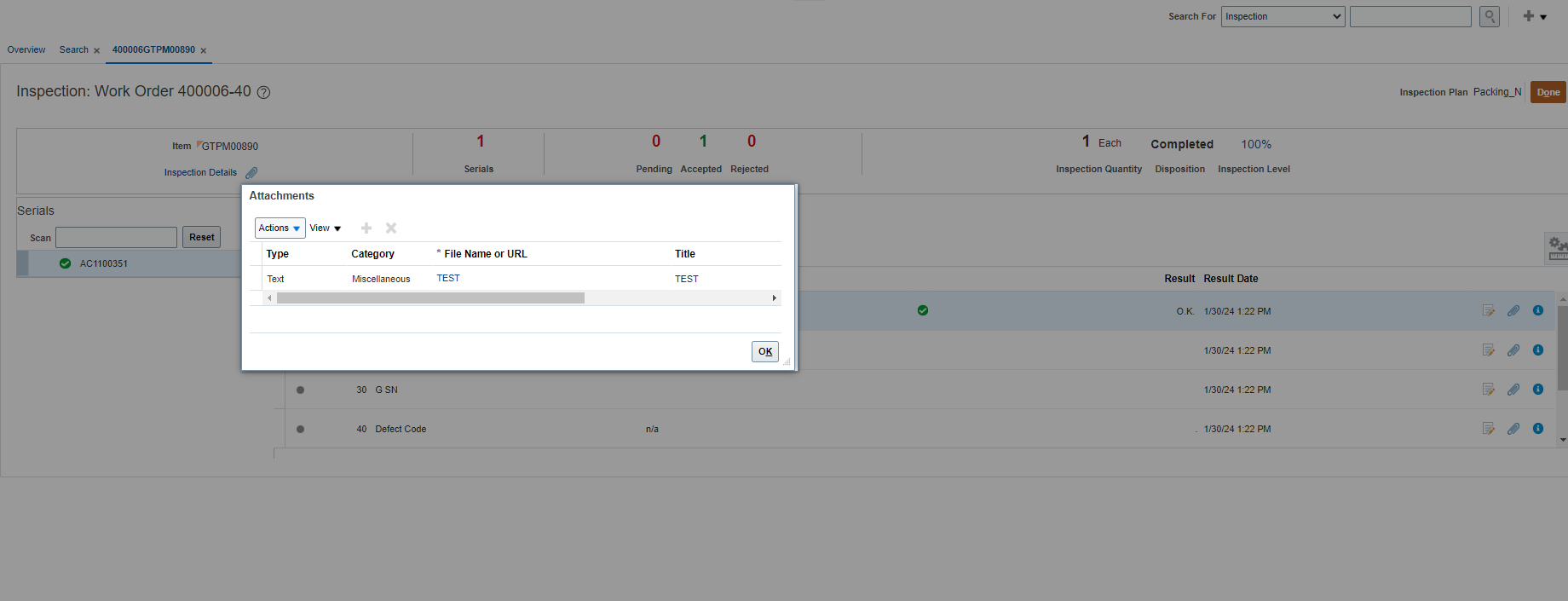Click the paperclip icon in the Defect Code row
This screenshot has width=1568, height=601.
[x=1513, y=429]
